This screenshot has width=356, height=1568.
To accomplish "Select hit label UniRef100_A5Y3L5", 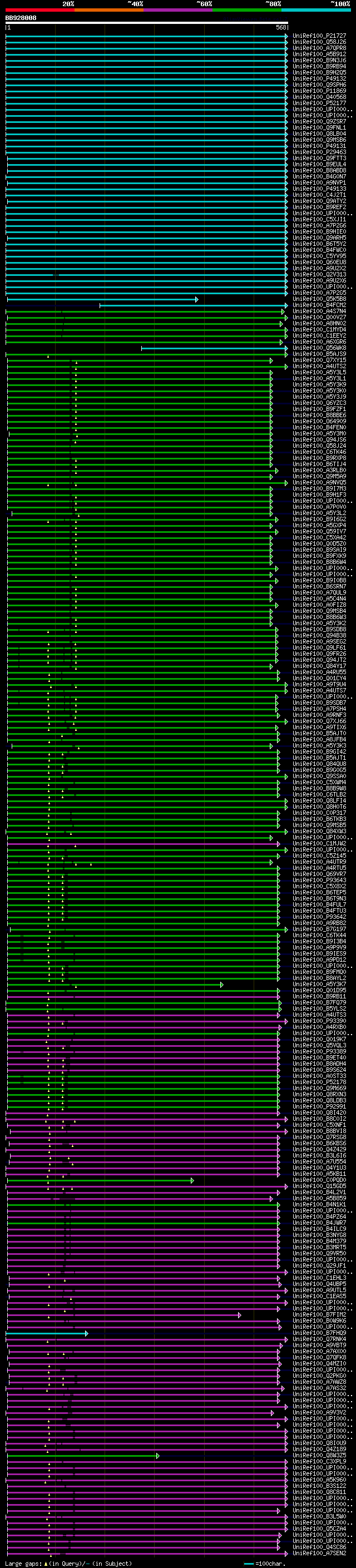I will pyautogui.click(x=319, y=373).
